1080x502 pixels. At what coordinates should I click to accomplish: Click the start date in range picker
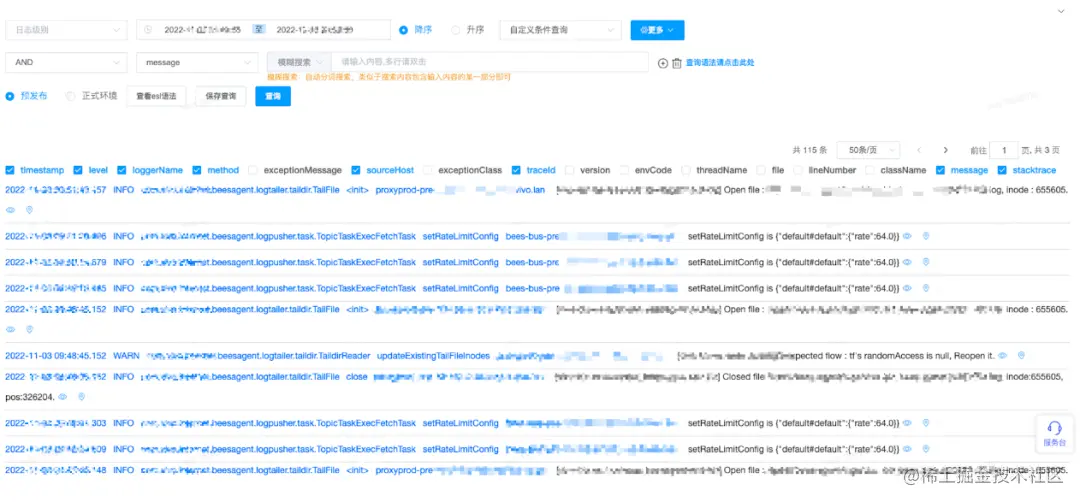tap(202, 30)
